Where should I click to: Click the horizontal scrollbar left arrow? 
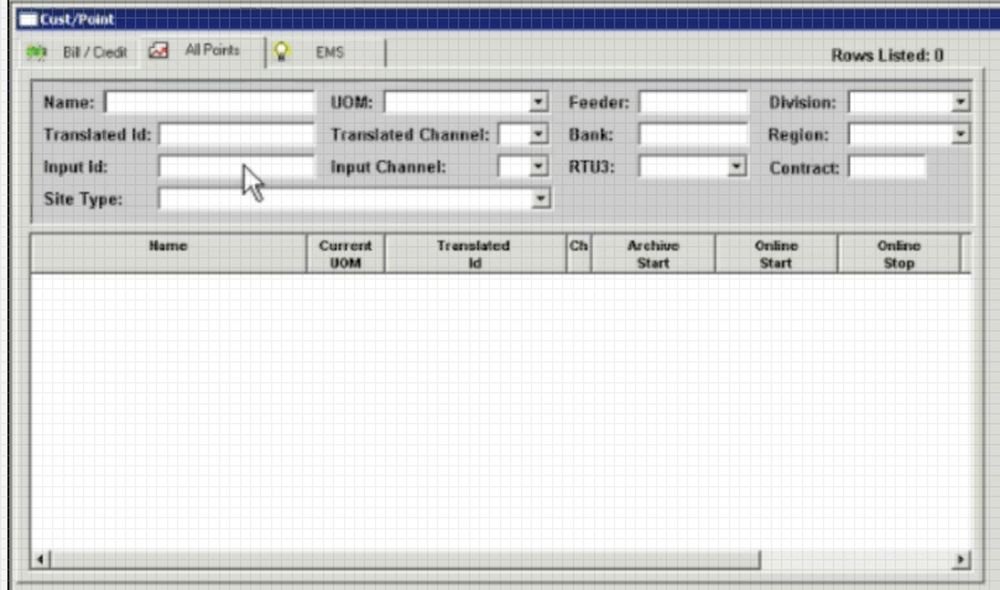point(40,560)
